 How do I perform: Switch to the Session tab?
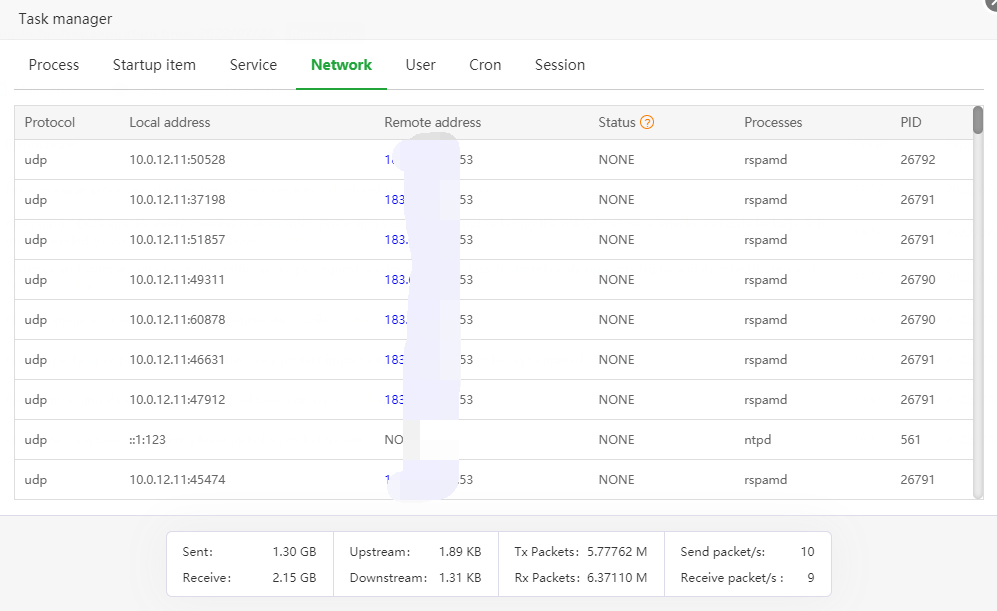tap(560, 65)
